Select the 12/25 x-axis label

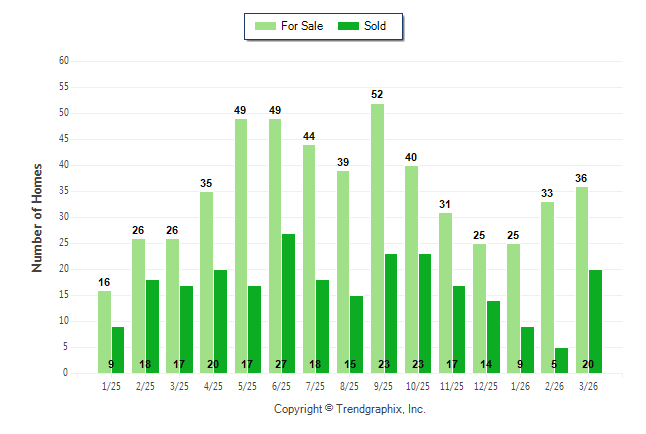point(486,387)
